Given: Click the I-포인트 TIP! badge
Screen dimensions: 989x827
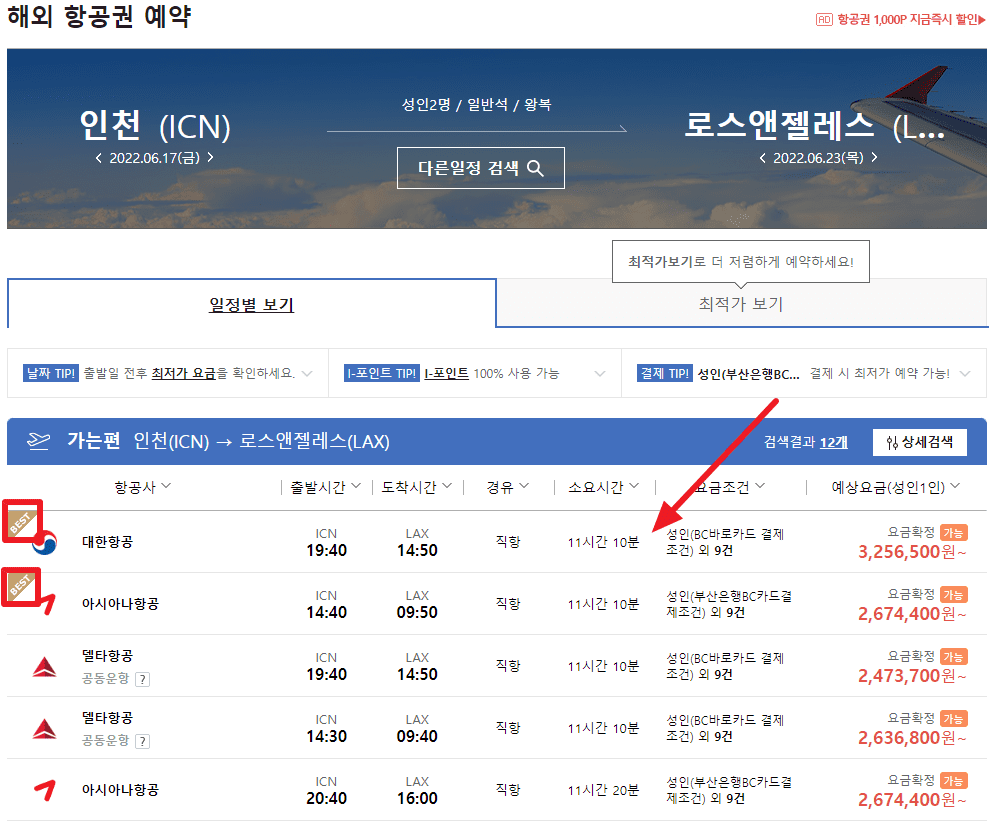Looking at the screenshot, I should 382,373.
